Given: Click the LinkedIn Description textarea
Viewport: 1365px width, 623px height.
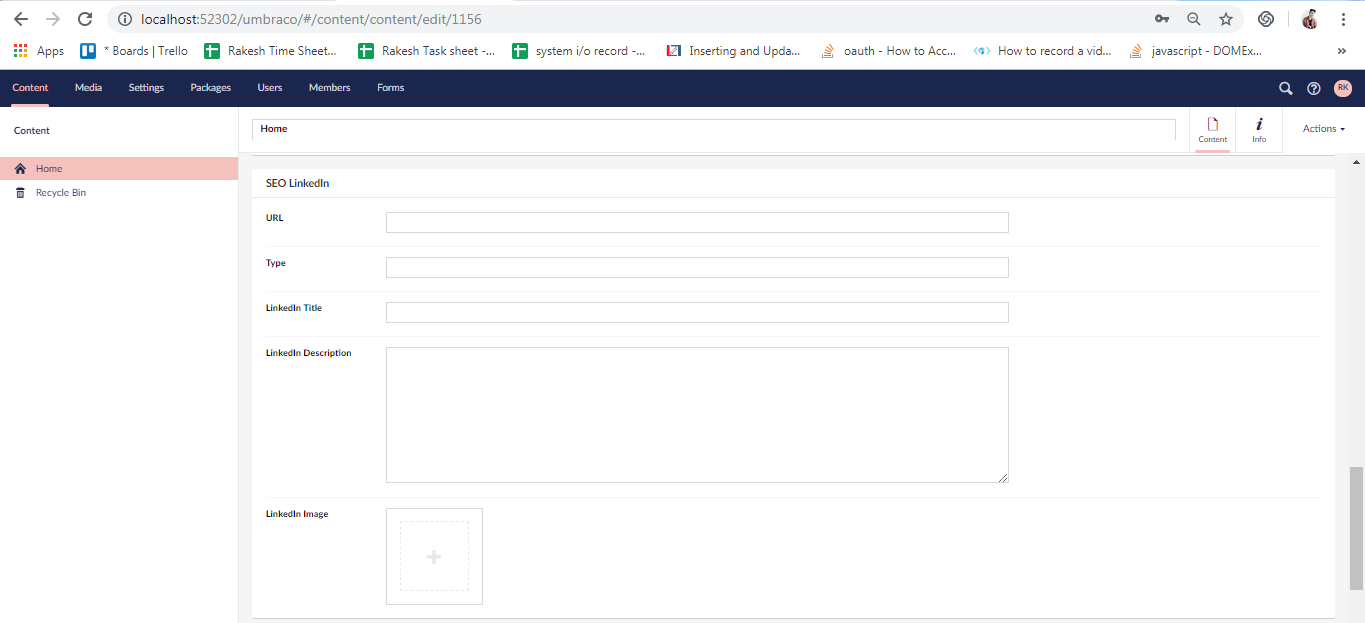Looking at the screenshot, I should 697,415.
